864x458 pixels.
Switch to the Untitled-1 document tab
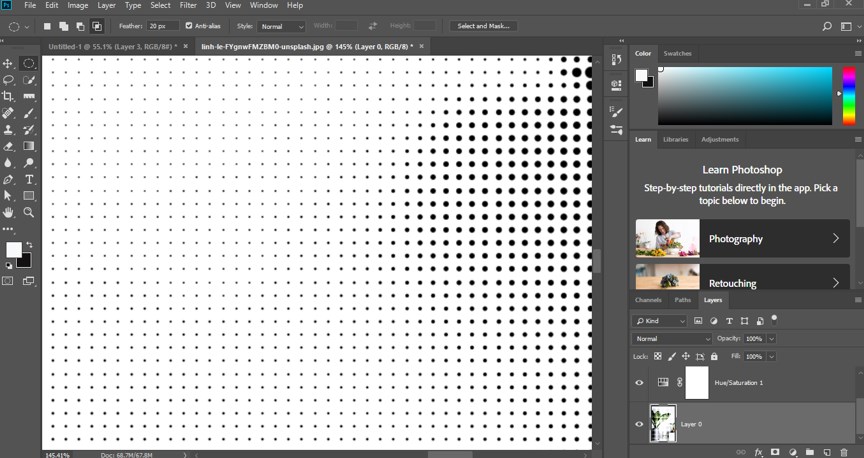113,47
